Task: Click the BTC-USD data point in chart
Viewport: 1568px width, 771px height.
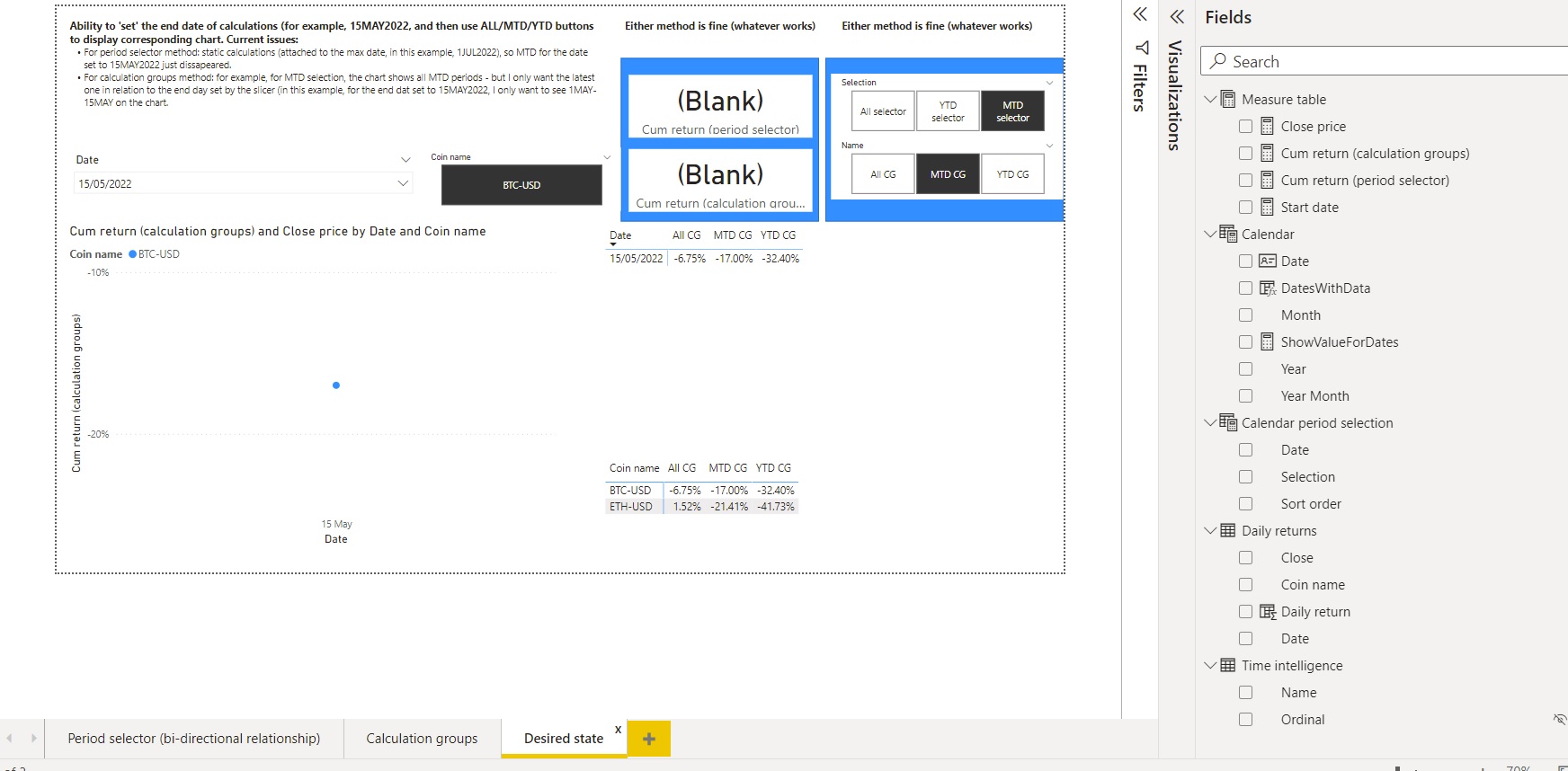Action: [336, 385]
